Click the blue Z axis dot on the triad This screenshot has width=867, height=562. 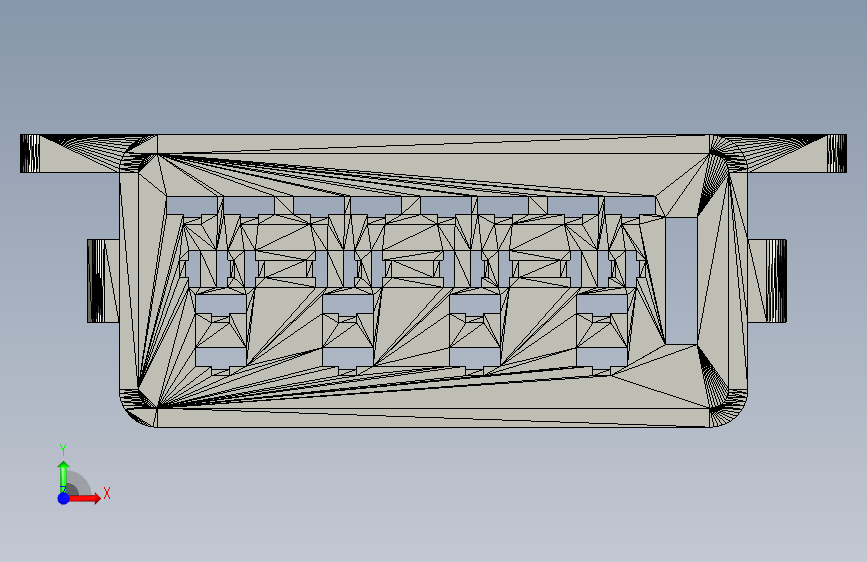(64, 498)
